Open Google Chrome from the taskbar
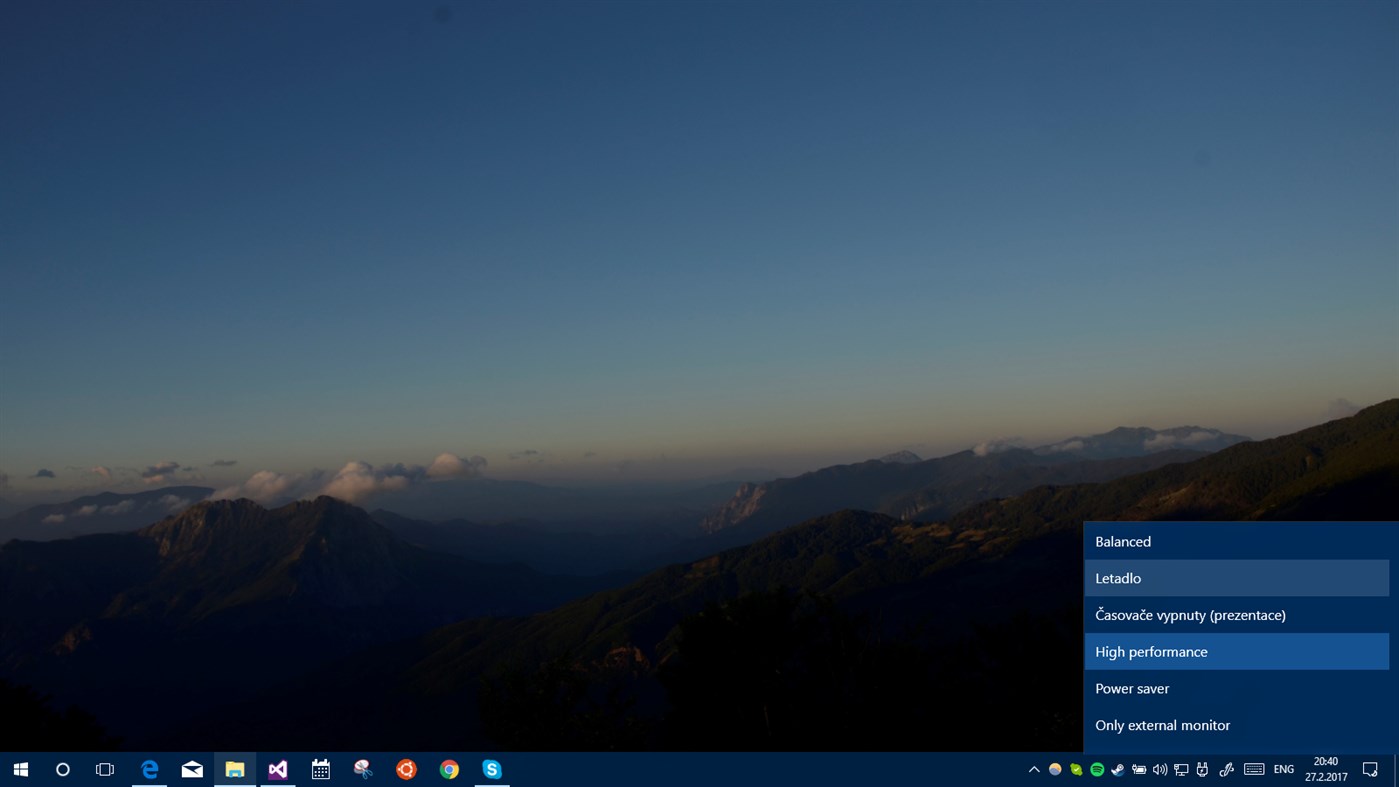 point(448,769)
